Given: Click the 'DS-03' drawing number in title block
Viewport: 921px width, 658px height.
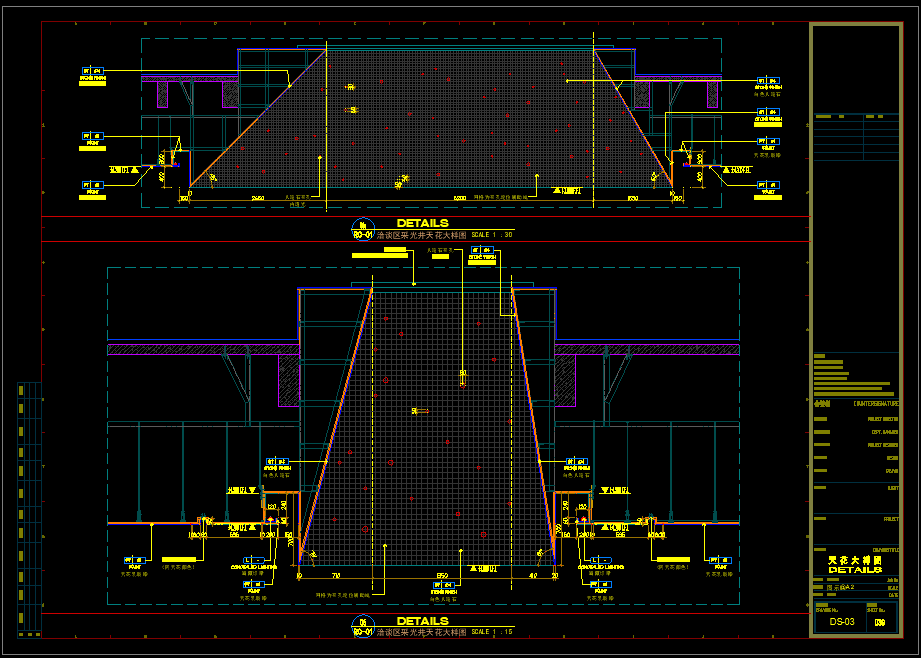Looking at the screenshot, I should click(842, 622).
